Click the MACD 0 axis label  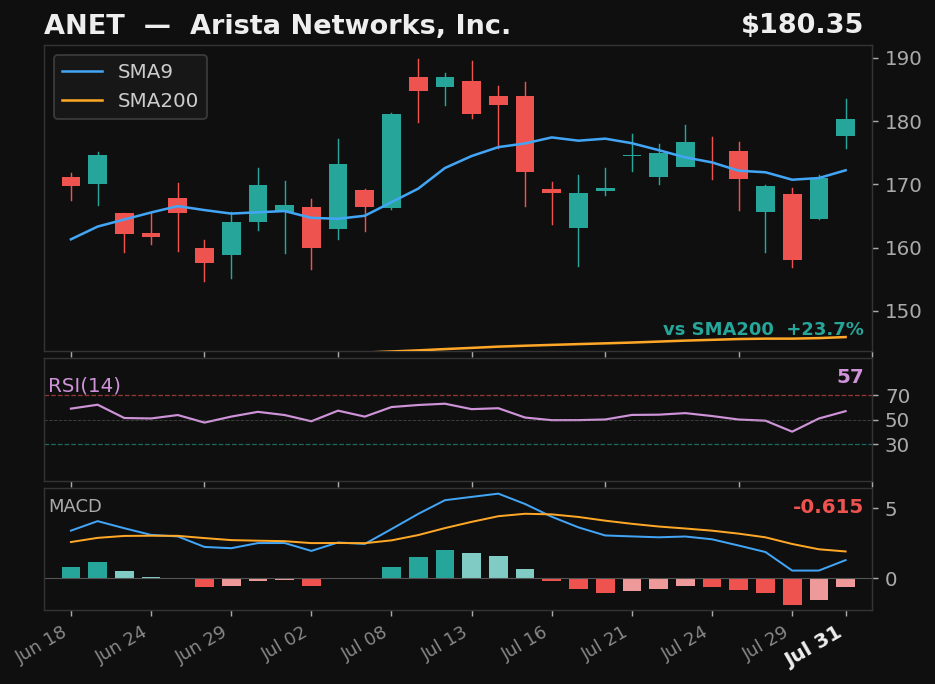pos(891,579)
